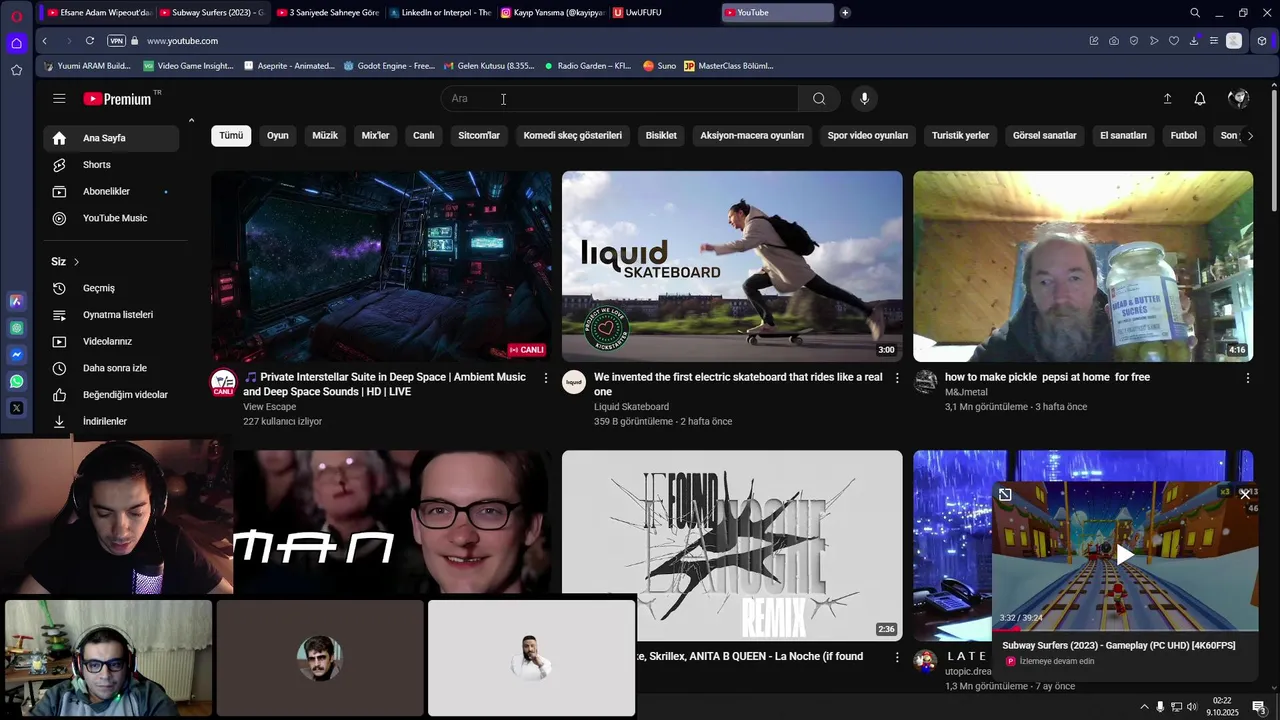The height and width of the screenshot is (720, 1280).
Task: Switch to the 'LinkedIn or Interpol' browser tab
Action: (438, 13)
